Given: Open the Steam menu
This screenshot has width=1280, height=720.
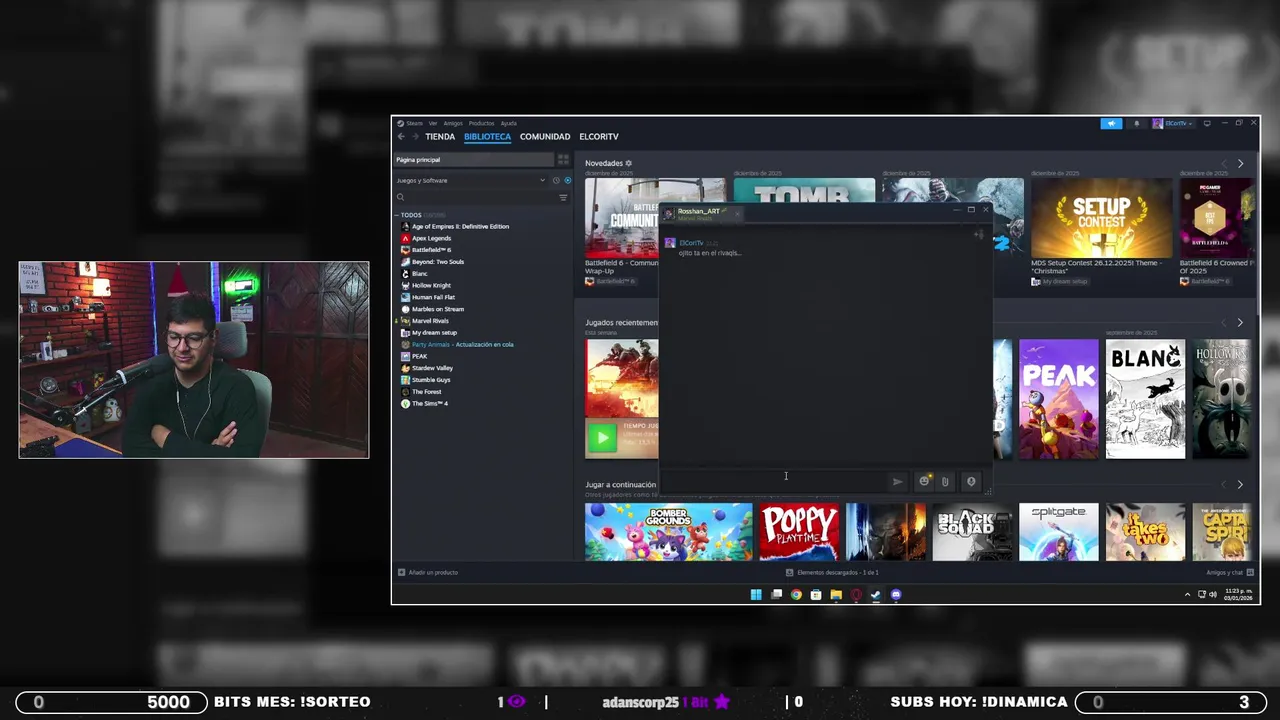Looking at the screenshot, I should click(x=414, y=123).
